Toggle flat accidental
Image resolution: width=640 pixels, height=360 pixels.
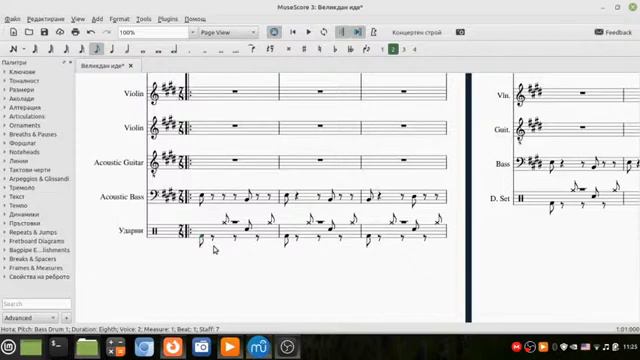[x=335, y=49]
